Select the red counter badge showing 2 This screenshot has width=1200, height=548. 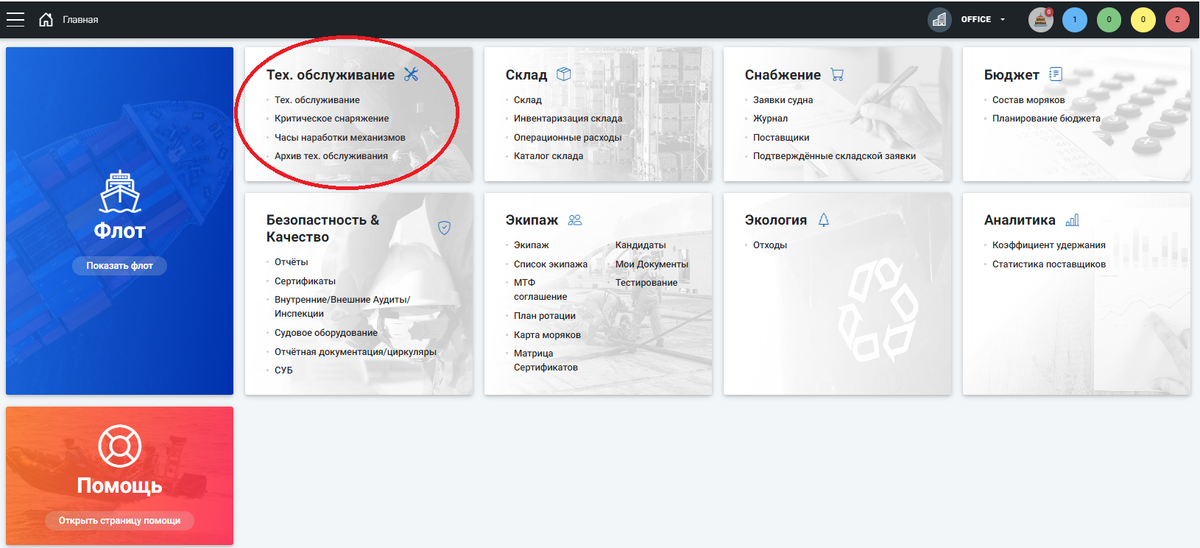click(1177, 19)
